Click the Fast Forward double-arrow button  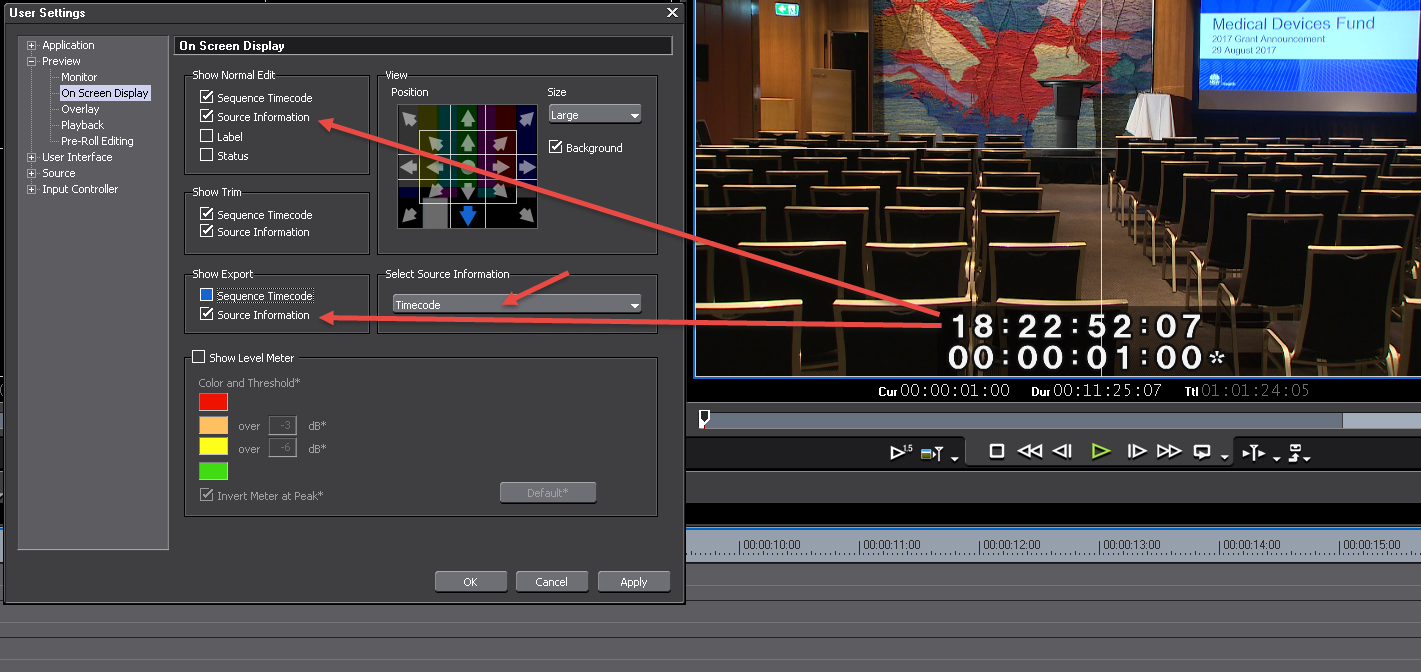click(x=1169, y=451)
